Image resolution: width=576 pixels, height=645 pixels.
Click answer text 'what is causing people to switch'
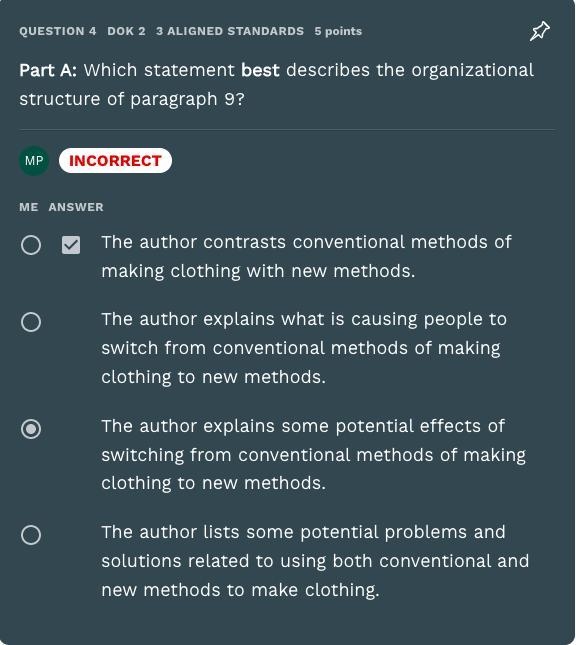pyautogui.click(x=304, y=348)
